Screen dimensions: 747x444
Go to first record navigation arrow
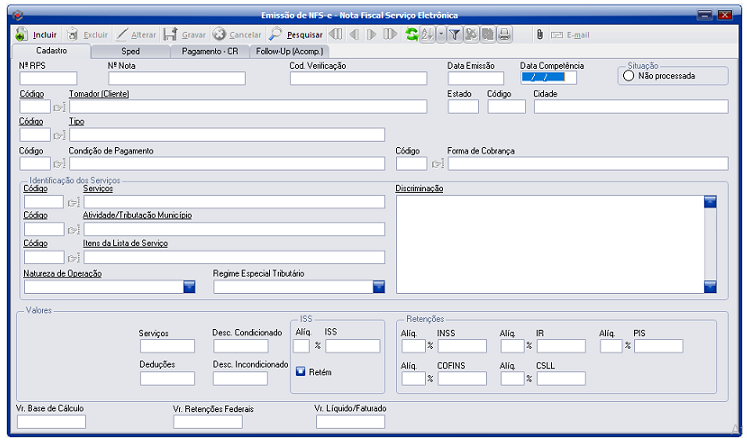[x=336, y=34]
